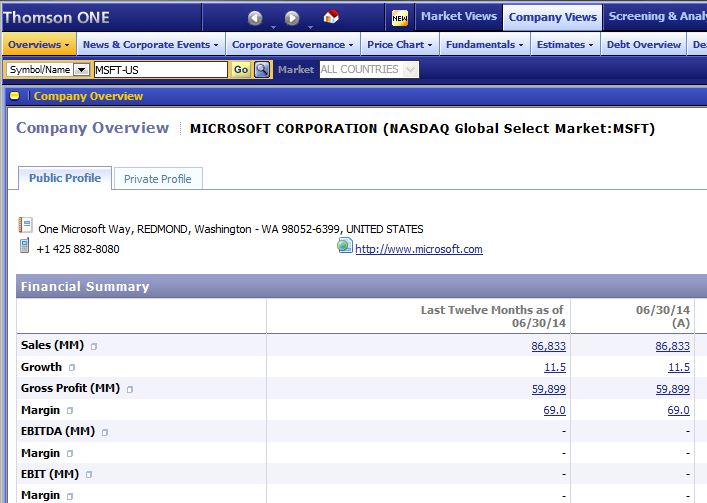The image size is (707, 503).
Task: Open Gross Profit 59,899 in Last Twelve Months column
Action: pyautogui.click(x=548, y=389)
